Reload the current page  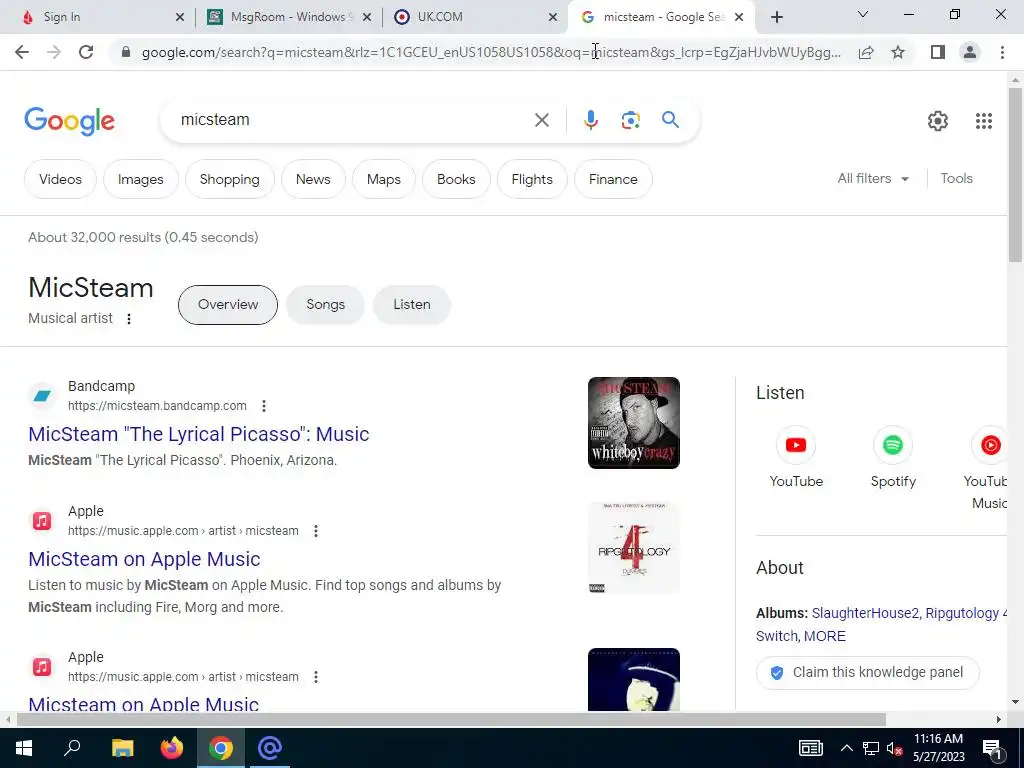[x=86, y=52]
